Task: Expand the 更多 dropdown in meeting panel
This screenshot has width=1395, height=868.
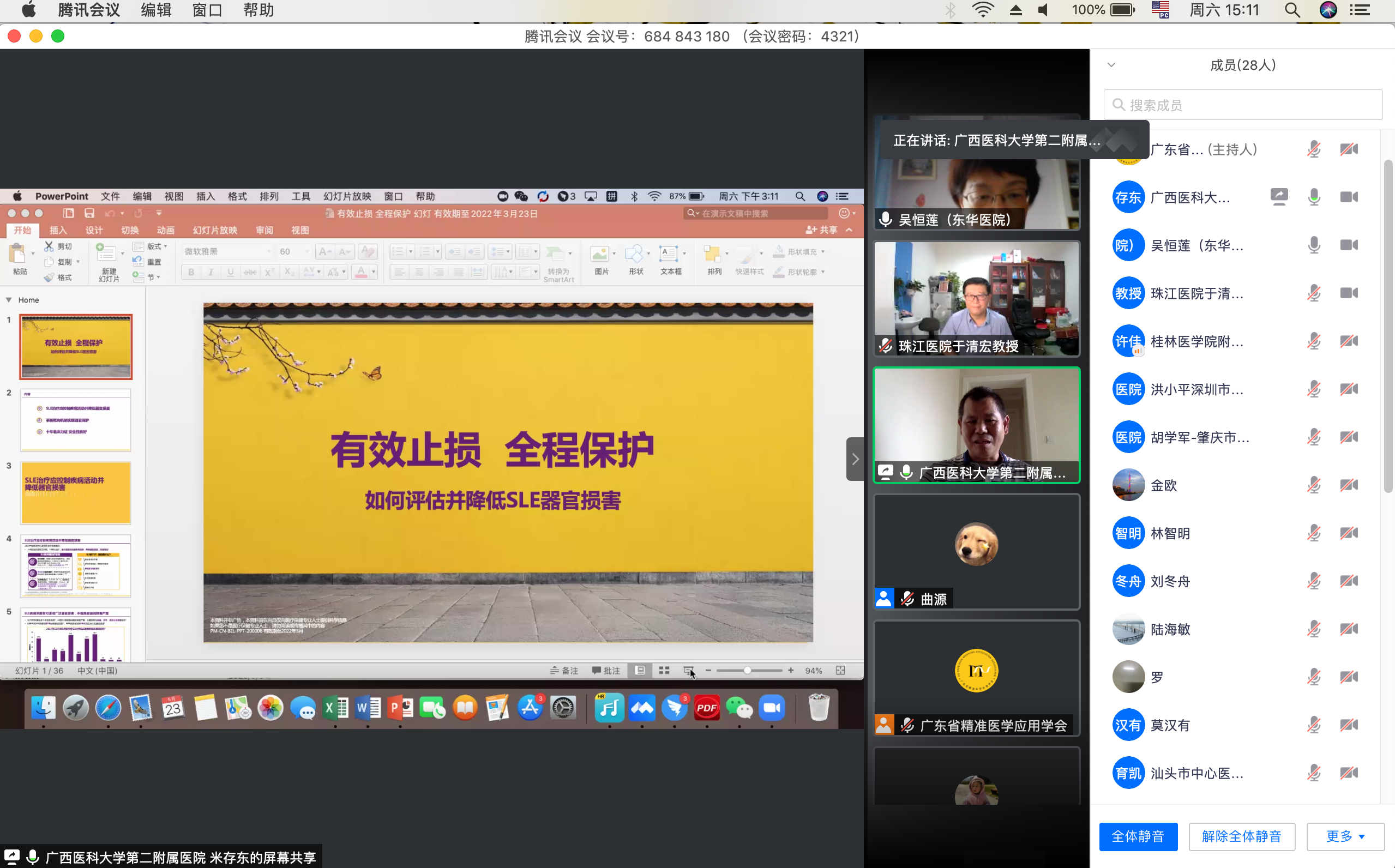Action: pyautogui.click(x=1344, y=836)
